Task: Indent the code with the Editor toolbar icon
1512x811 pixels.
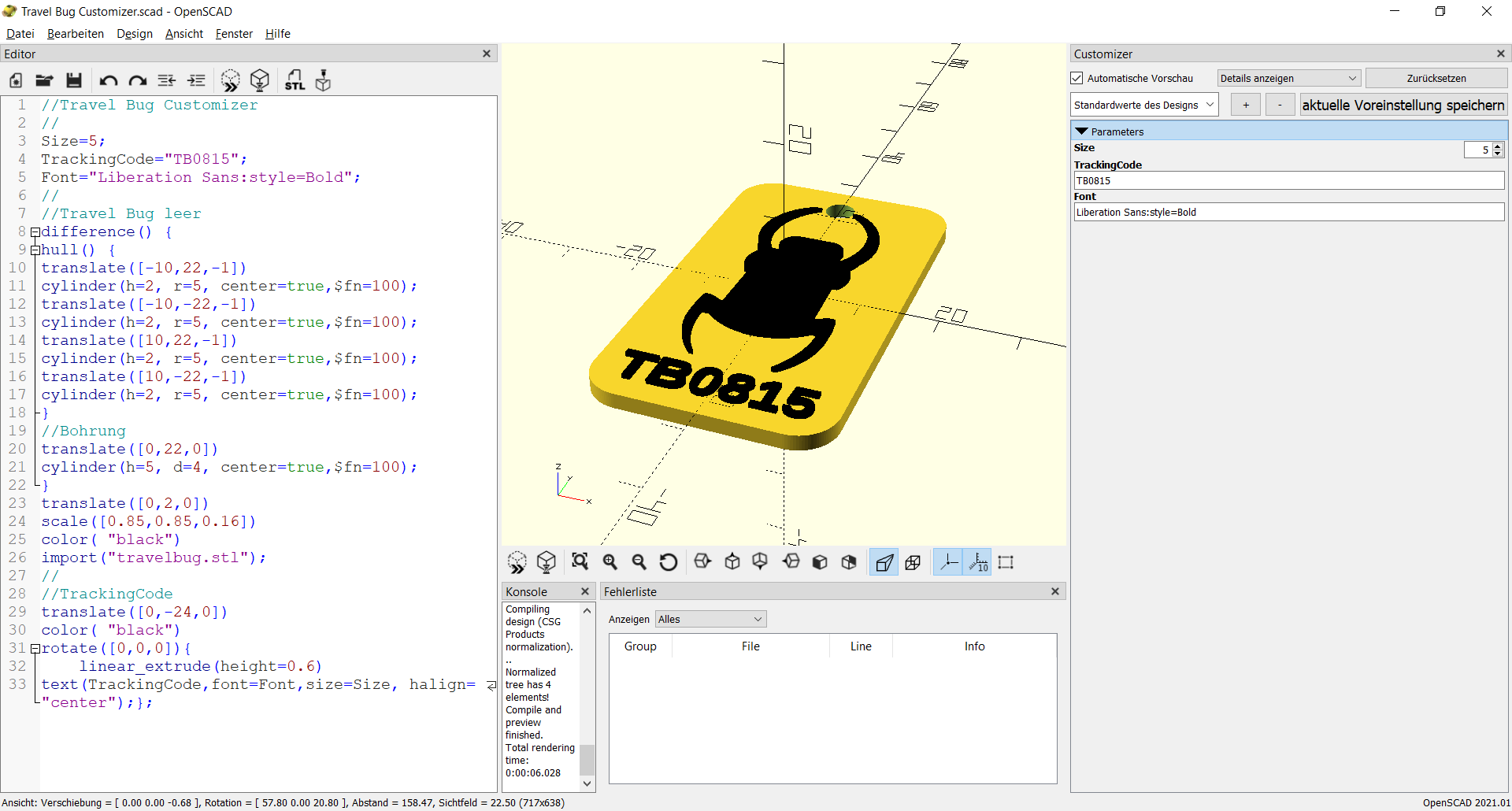Action: 196,80
